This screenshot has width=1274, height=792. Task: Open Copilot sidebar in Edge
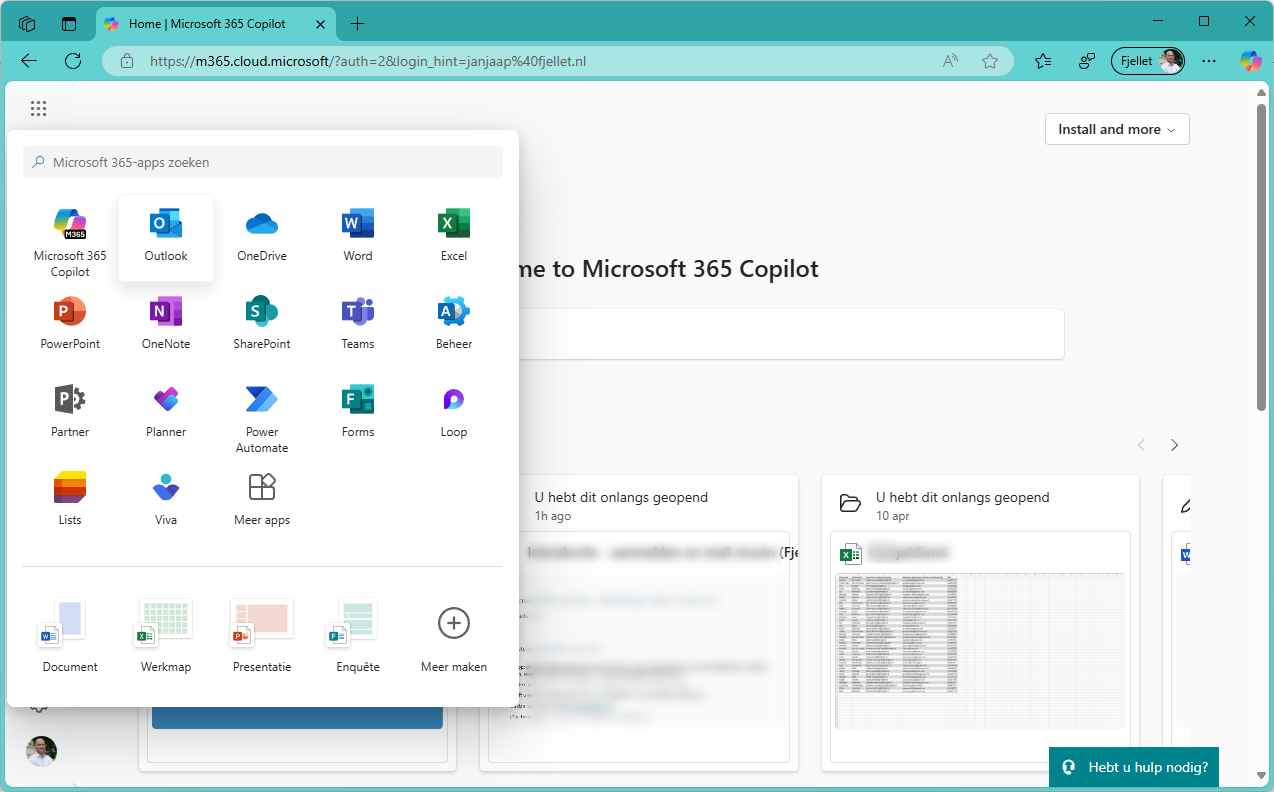point(1251,61)
